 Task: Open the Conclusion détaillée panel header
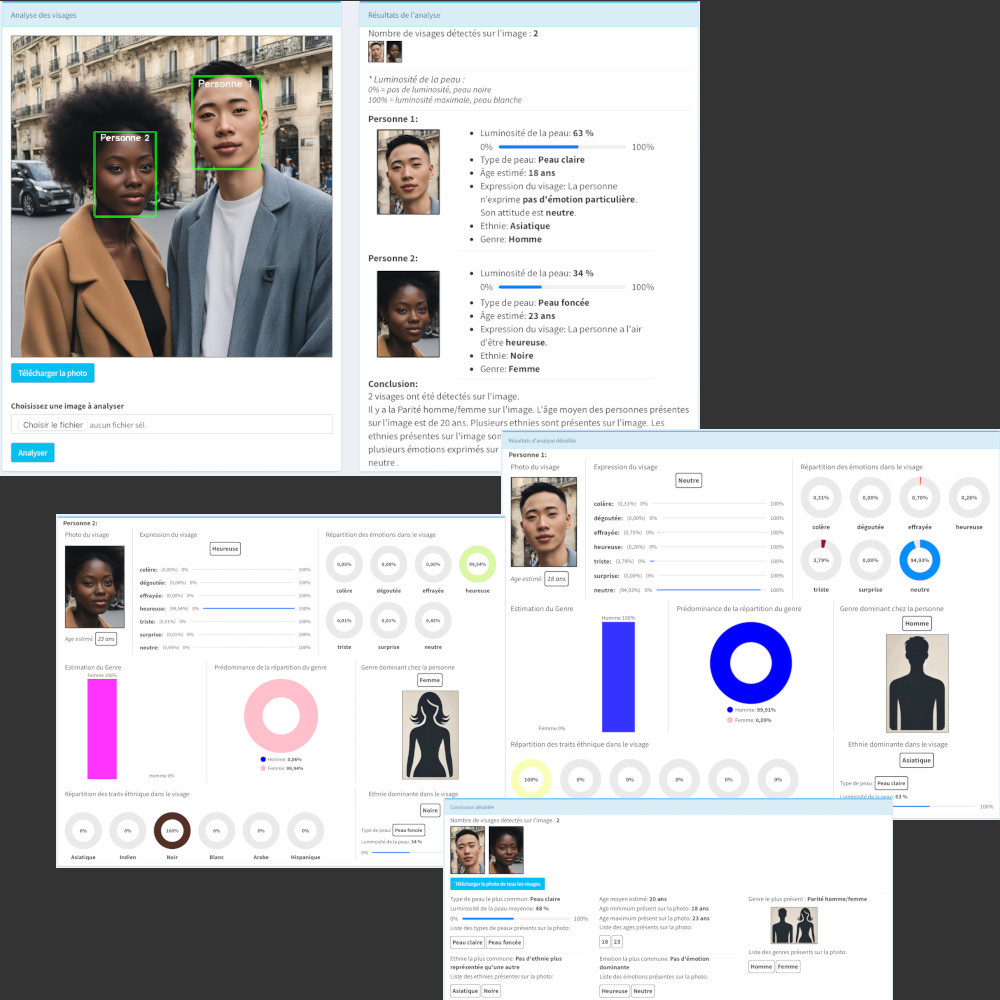pos(668,807)
